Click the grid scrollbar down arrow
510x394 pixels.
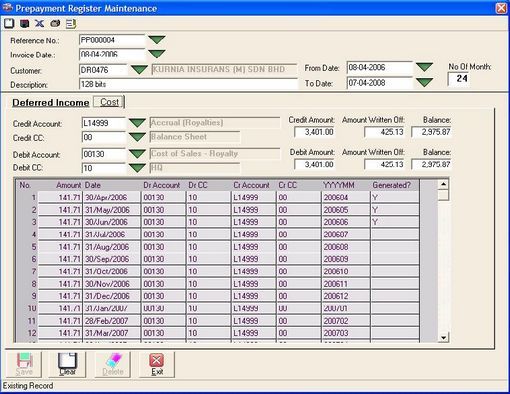tap(443, 337)
